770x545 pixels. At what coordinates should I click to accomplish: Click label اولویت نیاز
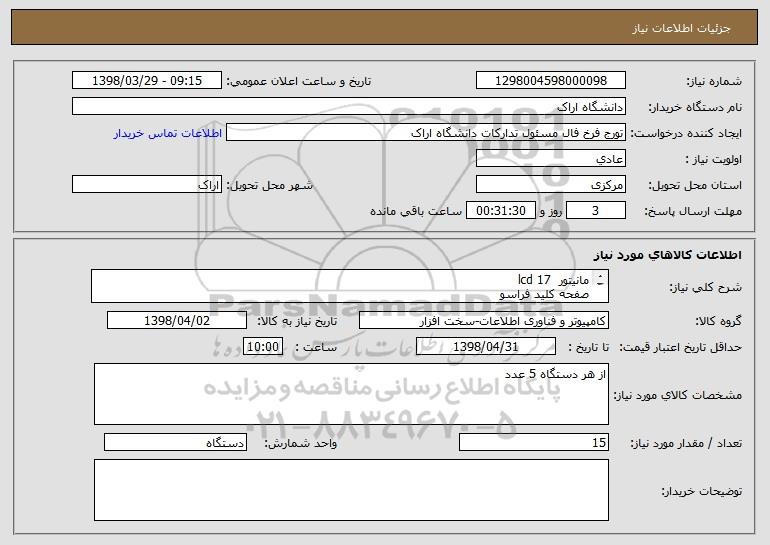point(714,159)
